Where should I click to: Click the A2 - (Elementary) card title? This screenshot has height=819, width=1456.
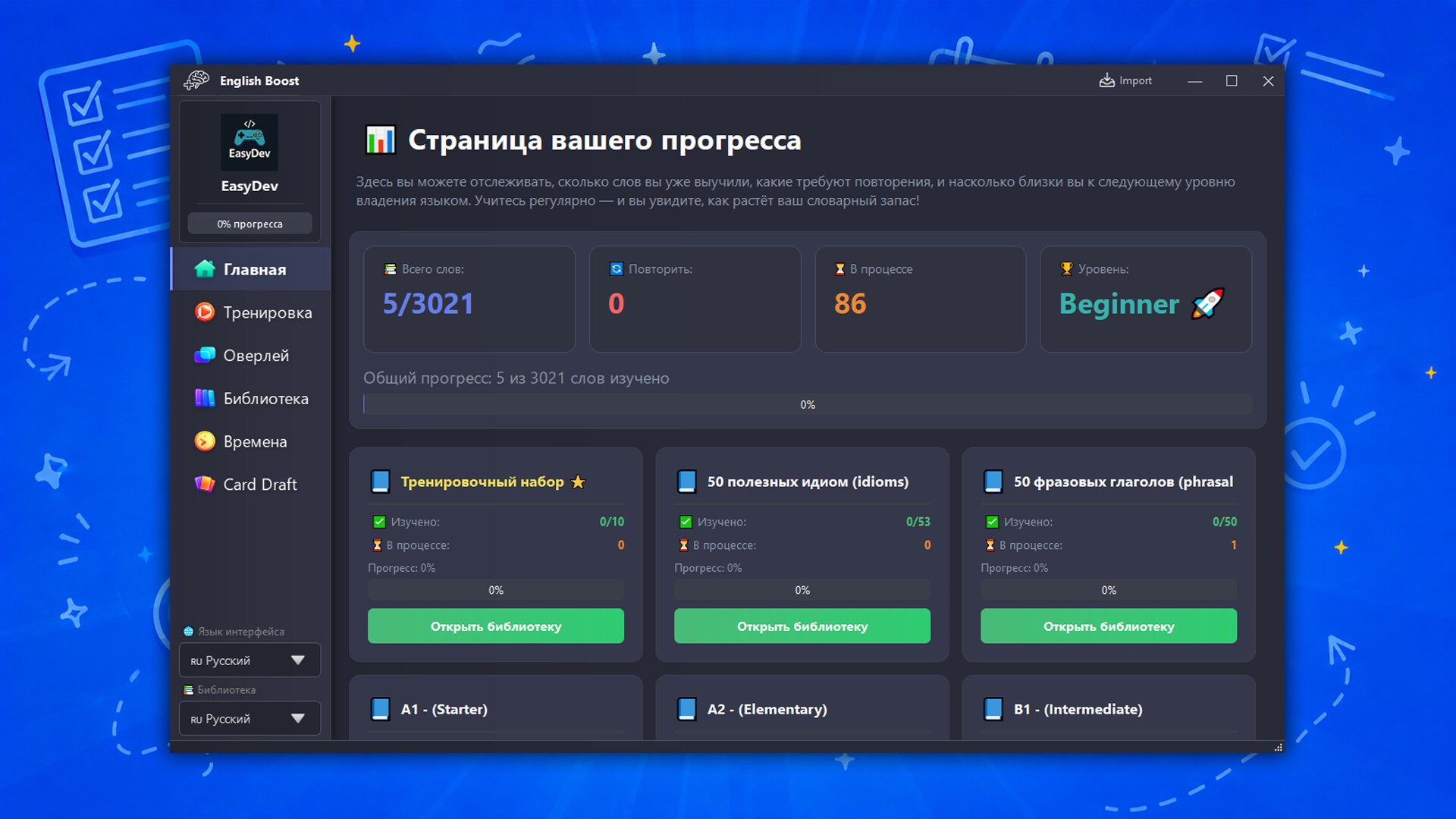click(767, 709)
